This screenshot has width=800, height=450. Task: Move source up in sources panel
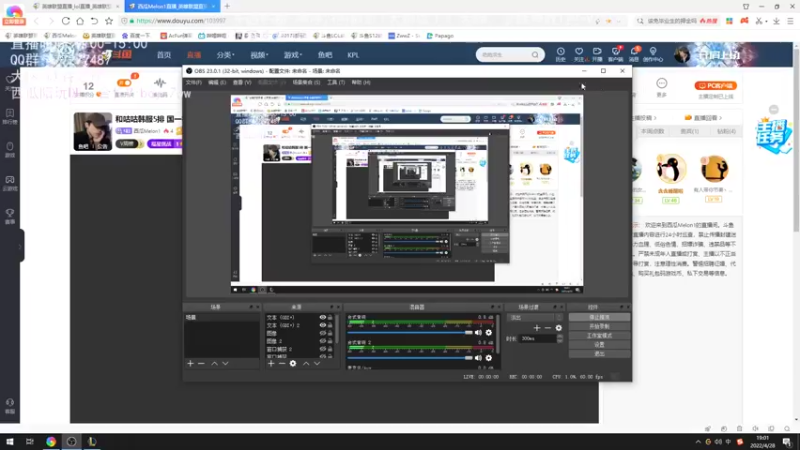pos(306,363)
